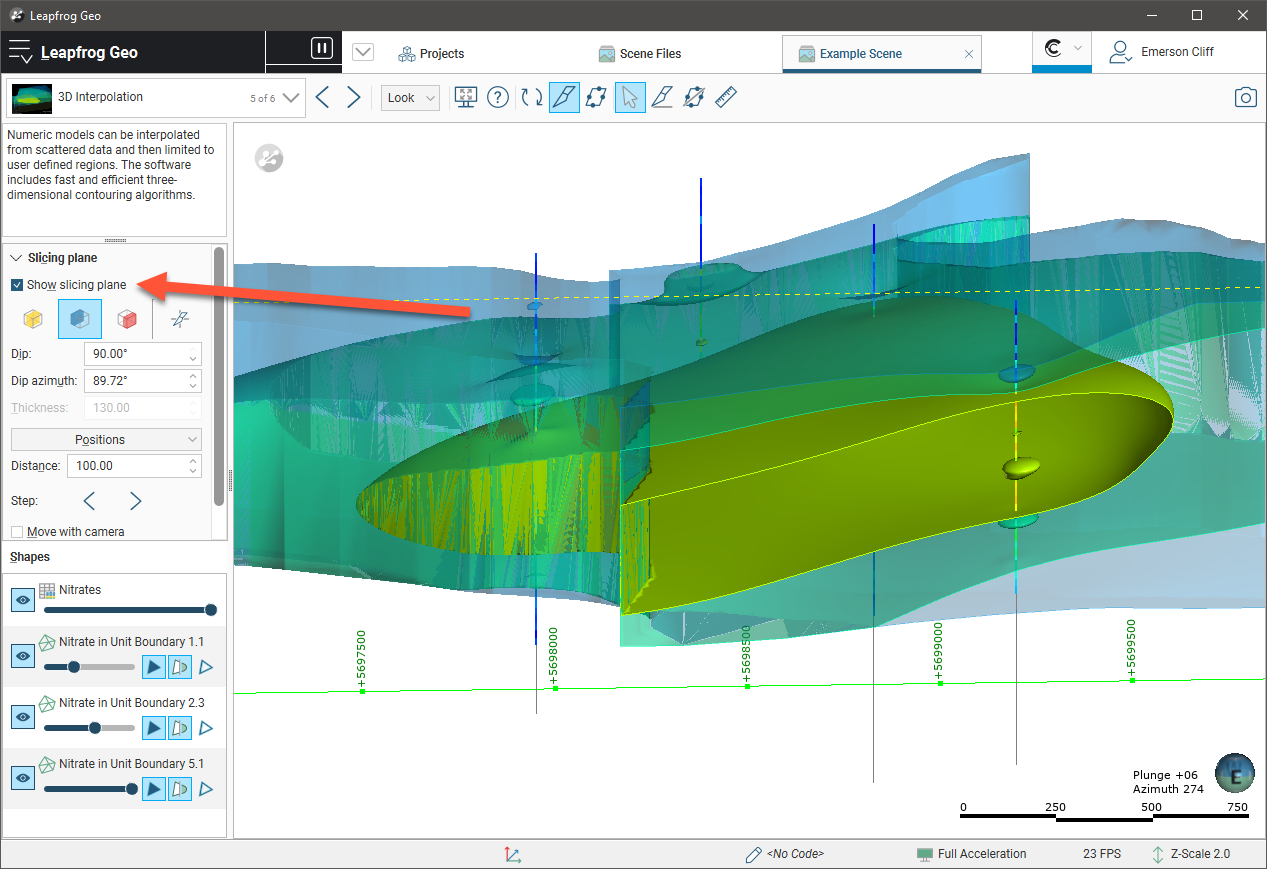Open the Look dropdown menu

[x=410, y=98]
